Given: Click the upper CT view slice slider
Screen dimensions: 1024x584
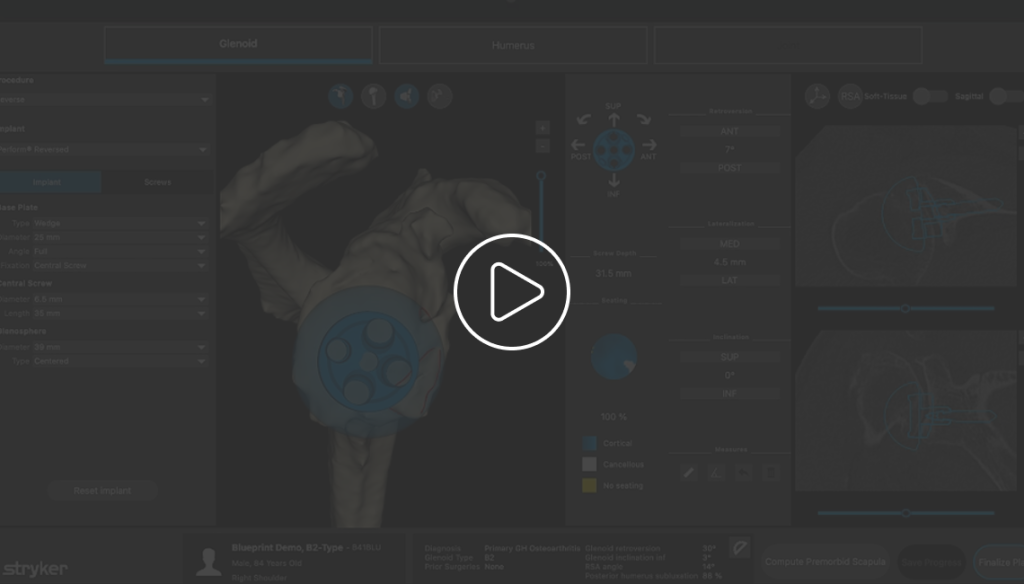Looking at the screenshot, I should (x=905, y=308).
